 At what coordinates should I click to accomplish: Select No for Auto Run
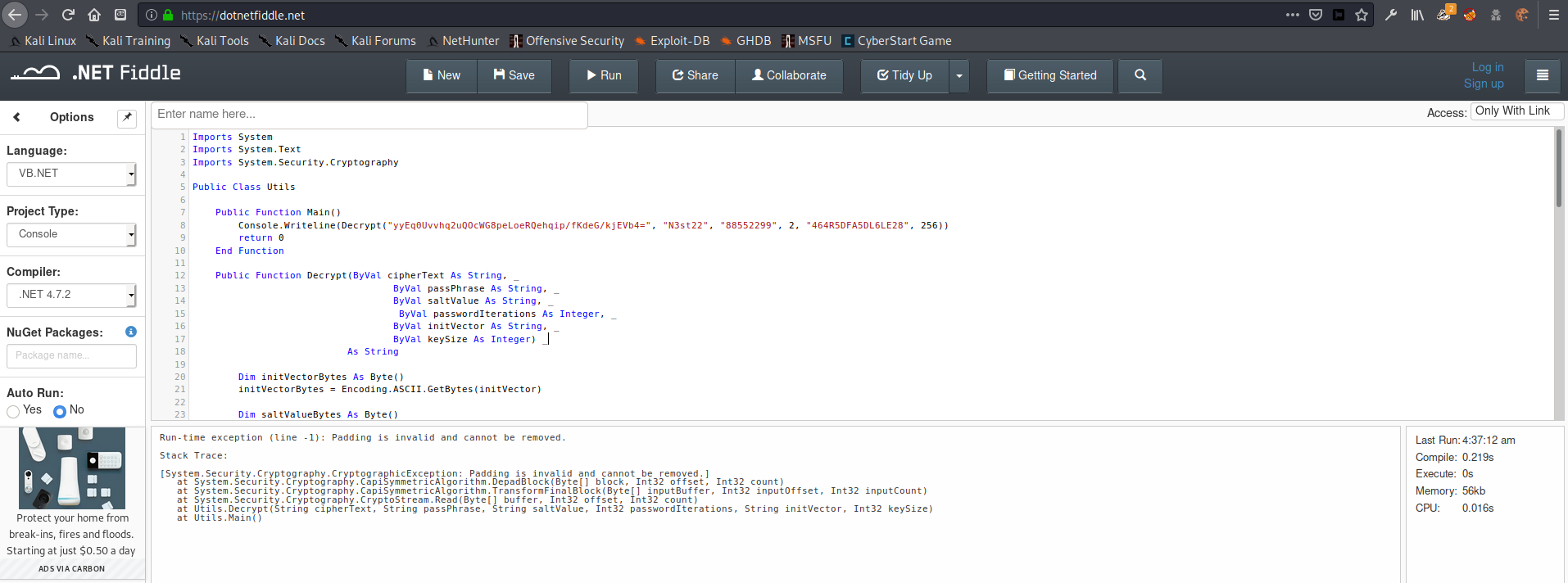(x=60, y=411)
